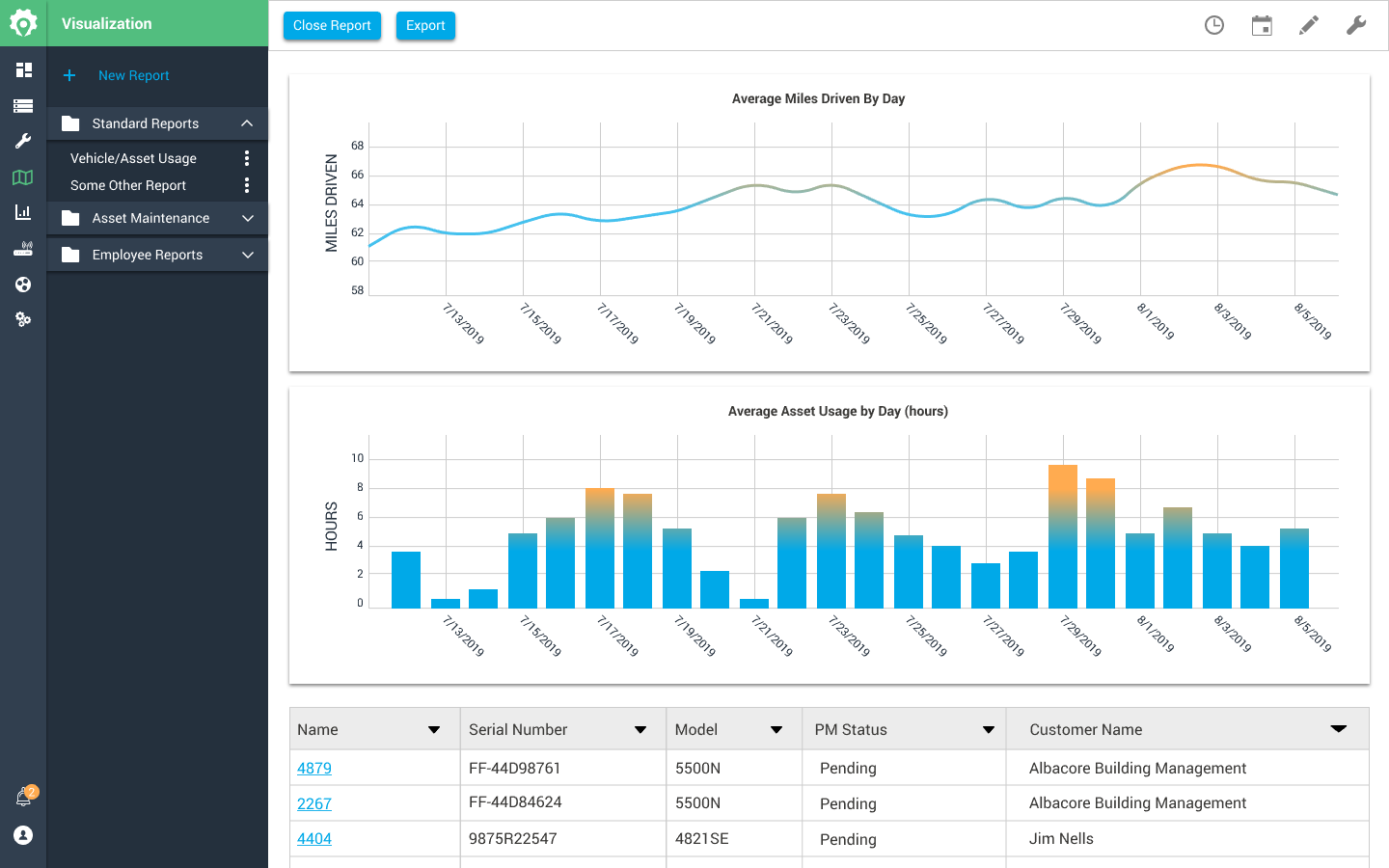
Task: Open the circular globe icon in sidebar
Action: pos(23,285)
